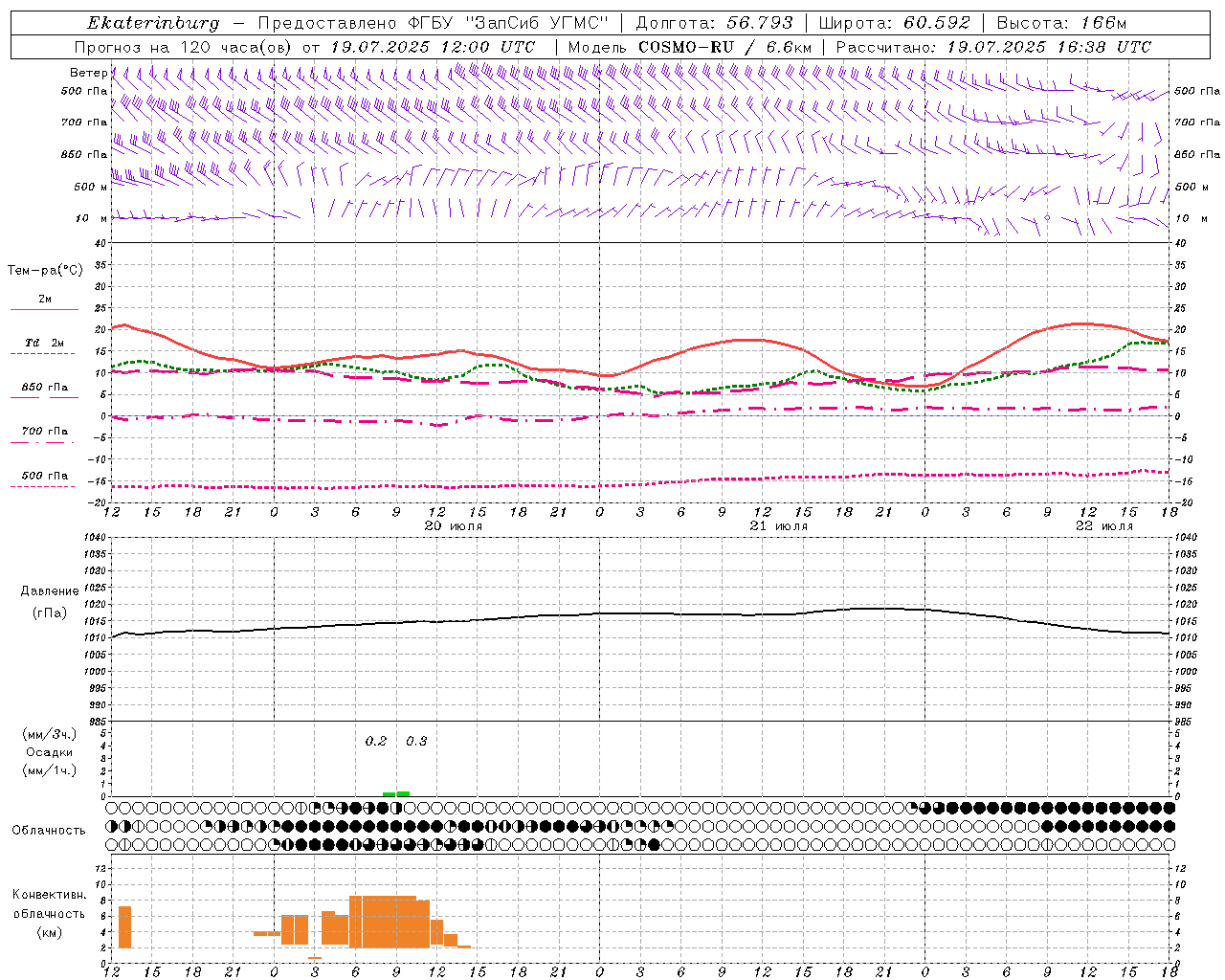1225x980 pixels.
Task: Click the isolated orange bar at the forecast start
Action: [124, 927]
